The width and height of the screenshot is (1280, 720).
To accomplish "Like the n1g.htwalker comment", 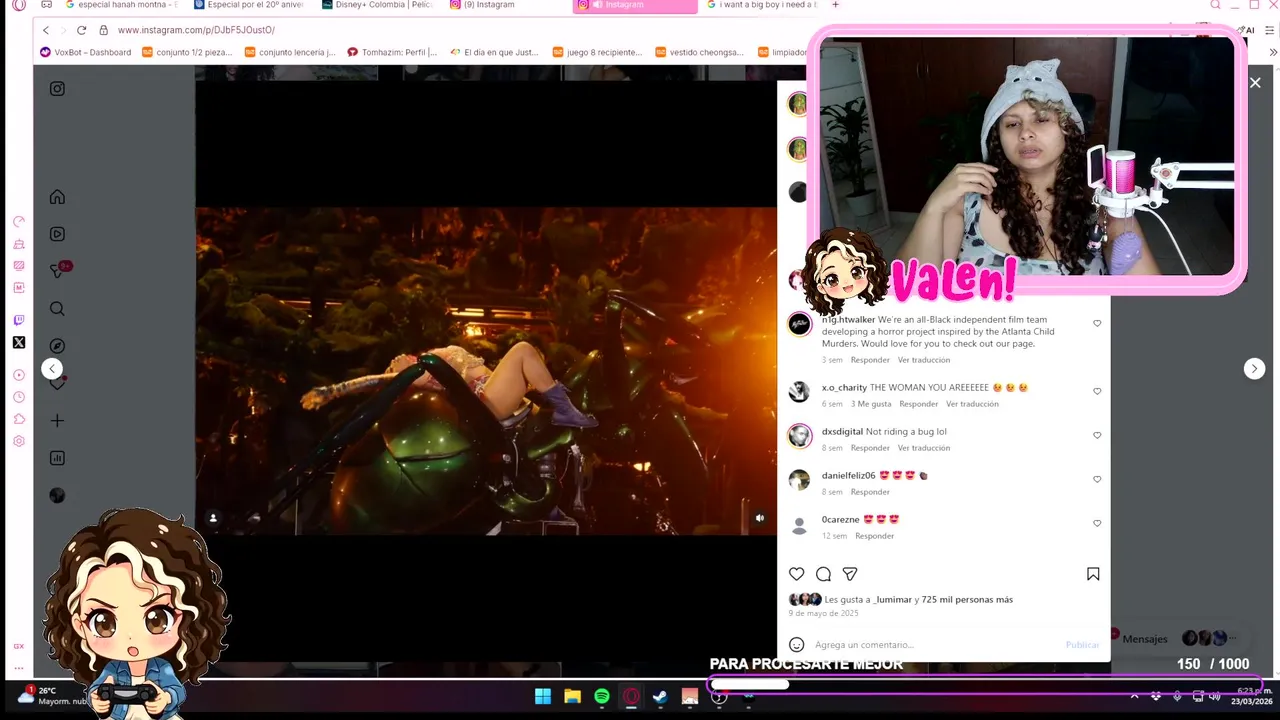I will (x=1097, y=324).
